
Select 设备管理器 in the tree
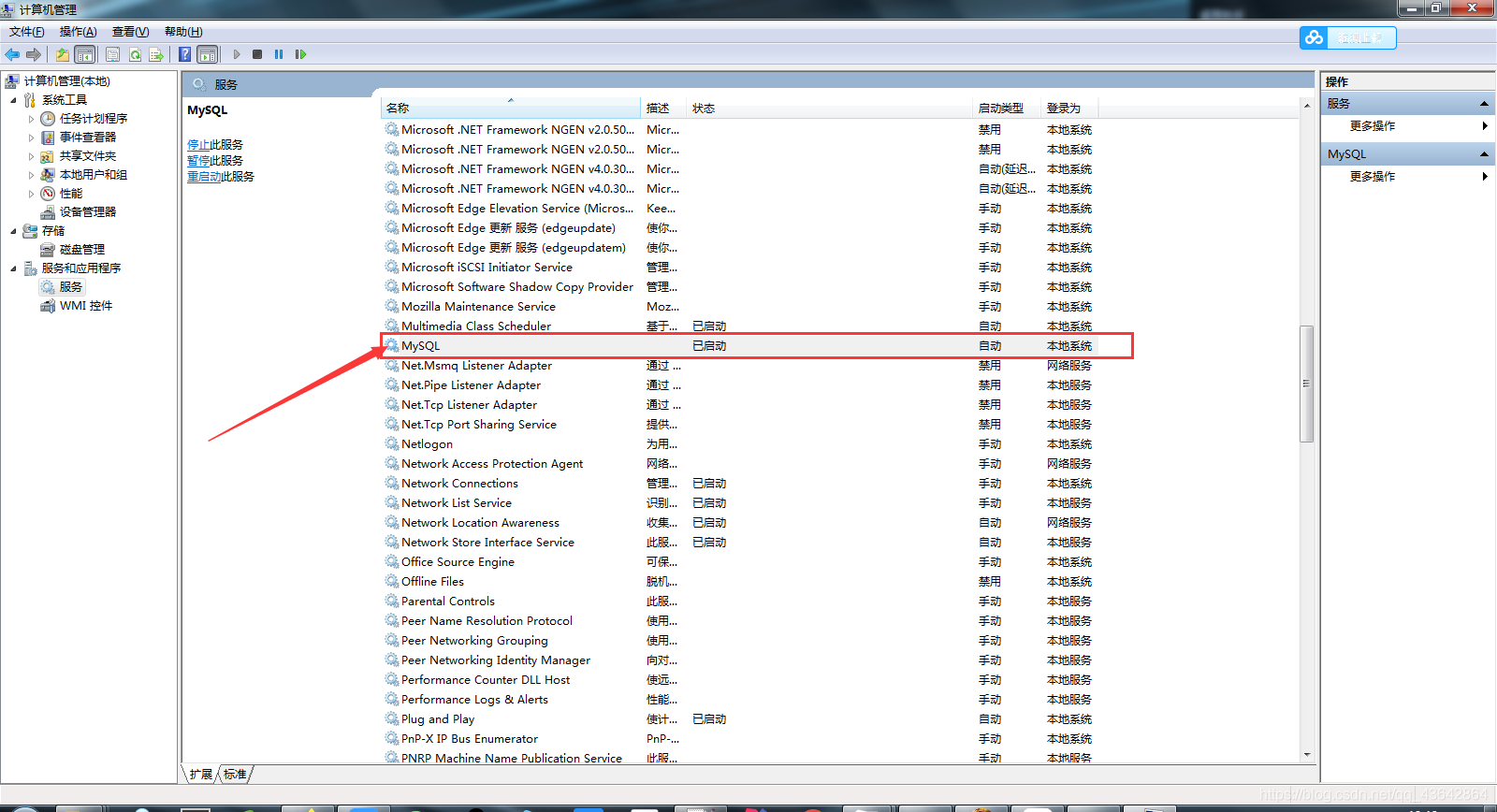(x=88, y=212)
